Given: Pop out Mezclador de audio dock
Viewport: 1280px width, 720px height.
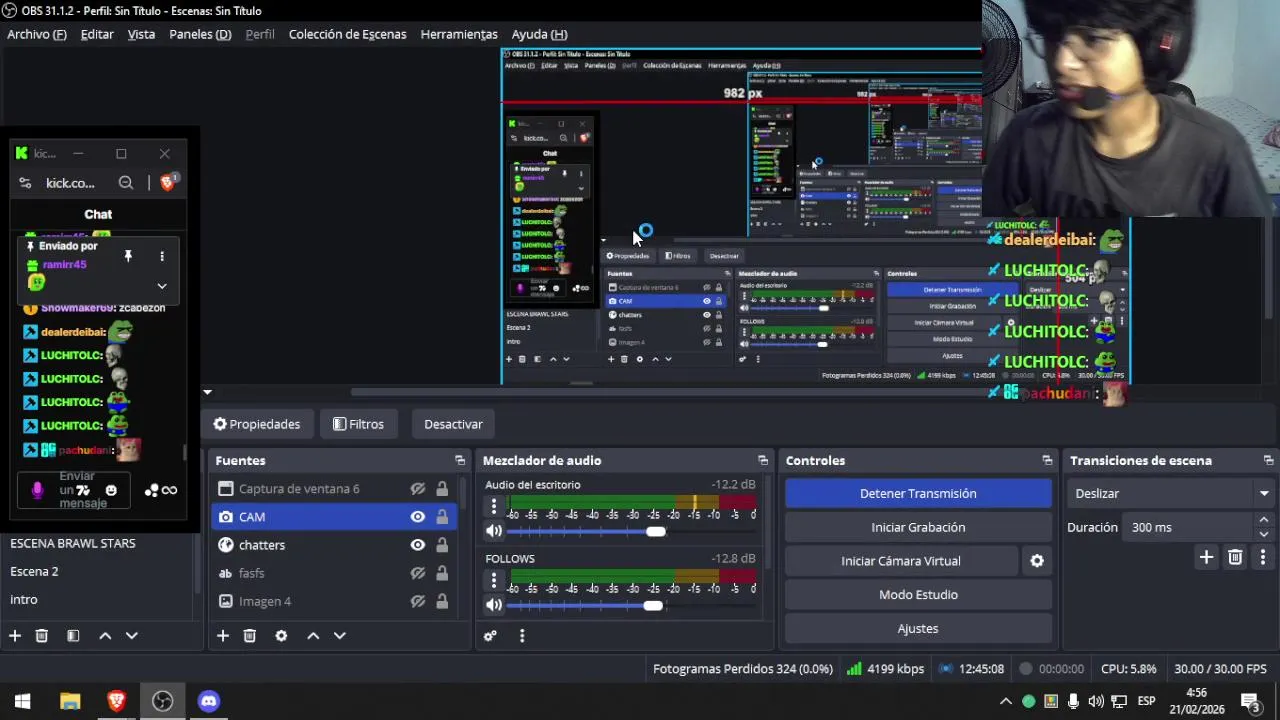Looking at the screenshot, I should (x=763, y=460).
